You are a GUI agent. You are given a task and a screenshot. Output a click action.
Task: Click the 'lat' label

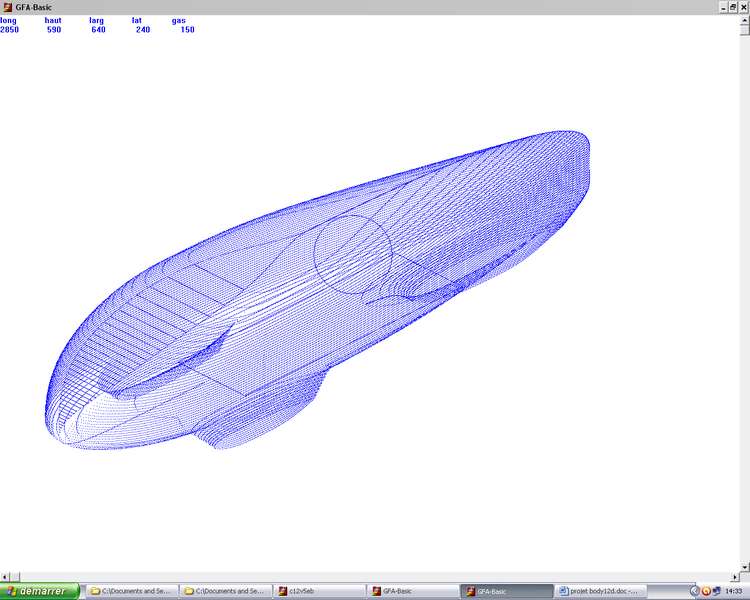(137, 21)
